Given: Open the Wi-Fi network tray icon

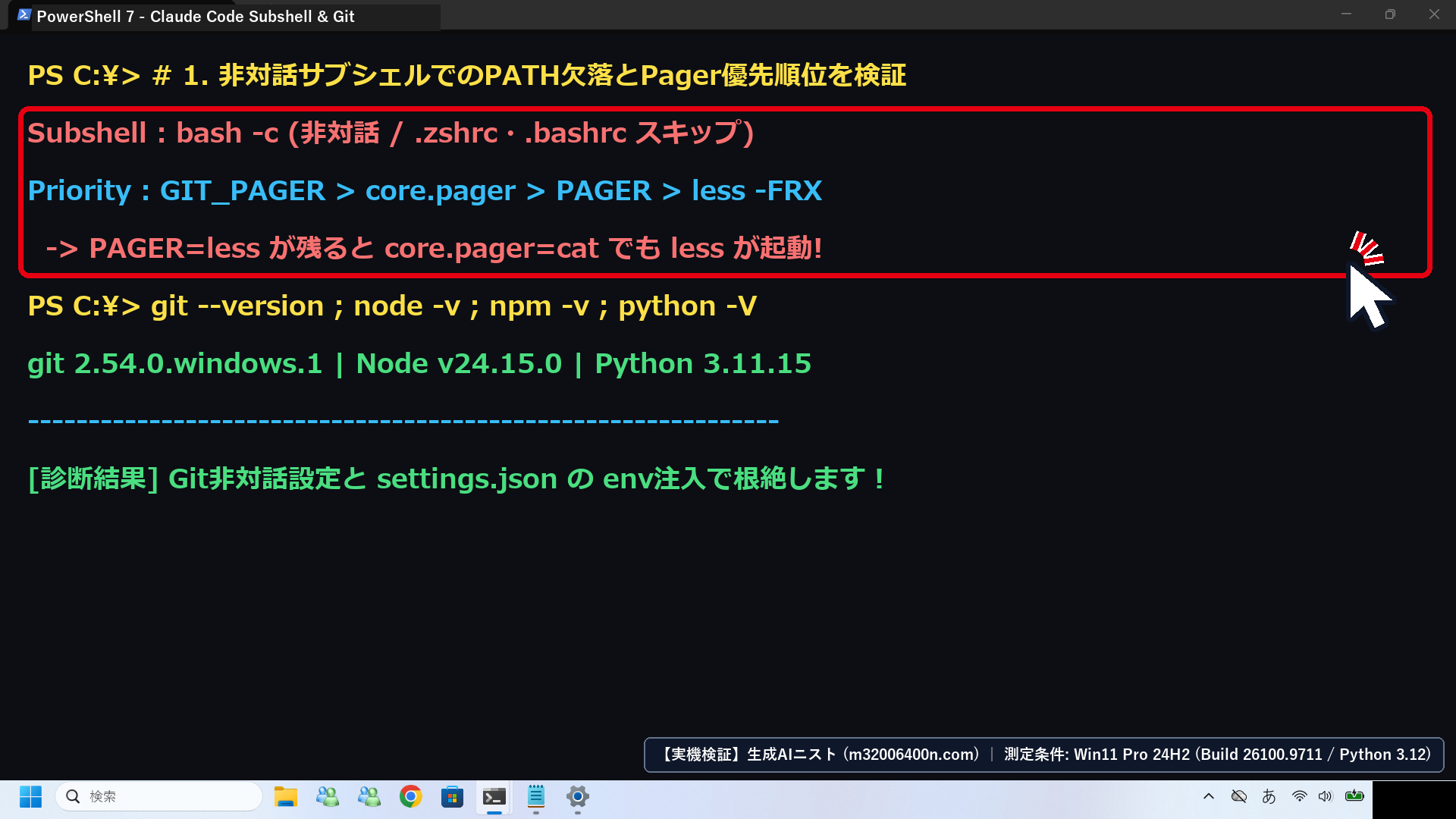Looking at the screenshot, I should pos(1300,796).
